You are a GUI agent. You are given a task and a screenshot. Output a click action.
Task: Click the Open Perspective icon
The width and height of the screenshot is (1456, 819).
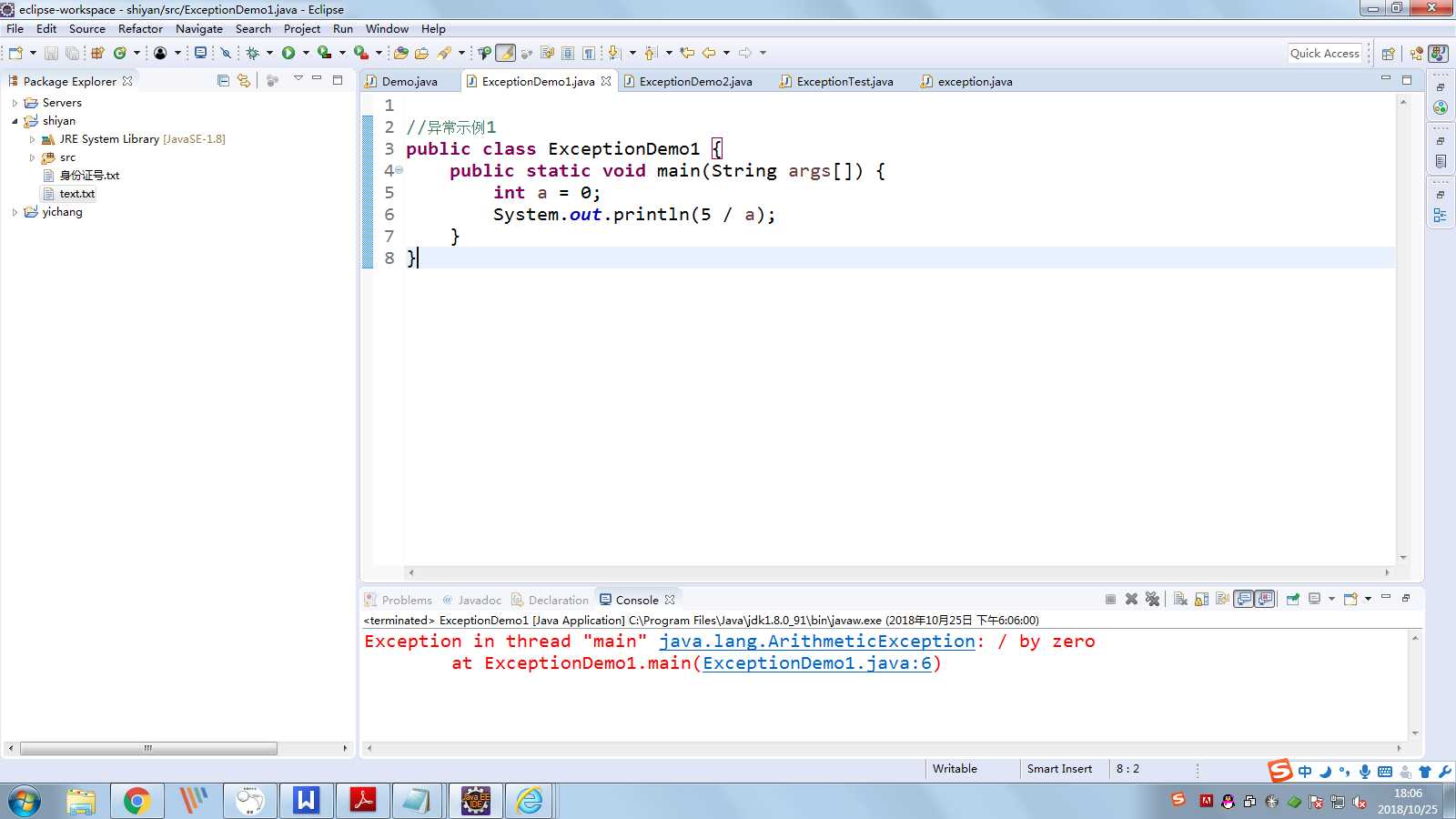click(1388, 53)
